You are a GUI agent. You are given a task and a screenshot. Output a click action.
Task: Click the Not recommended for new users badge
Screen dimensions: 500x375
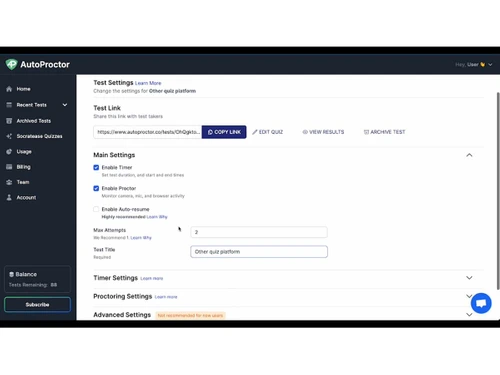click(190, 315)
